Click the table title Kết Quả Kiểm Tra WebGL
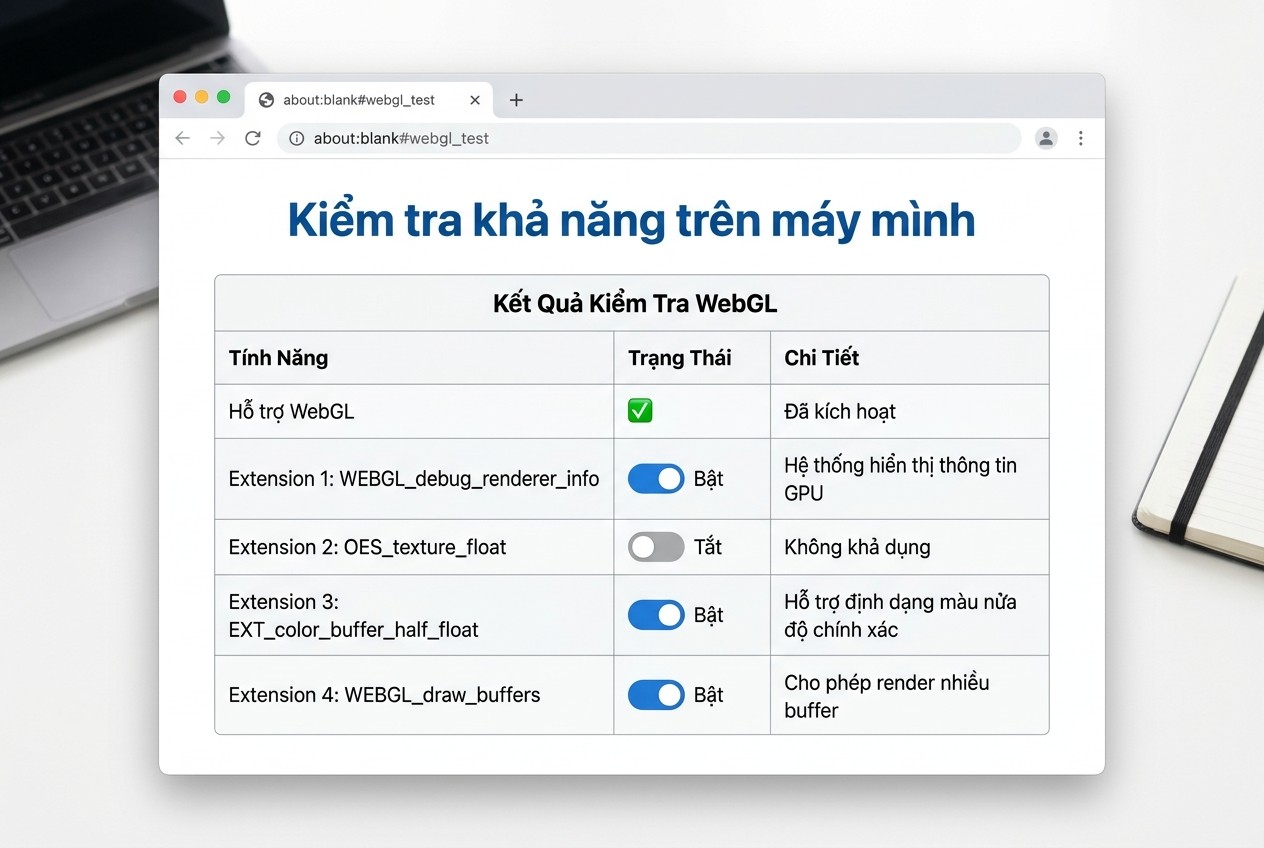1264x848 pixels. 635,304
